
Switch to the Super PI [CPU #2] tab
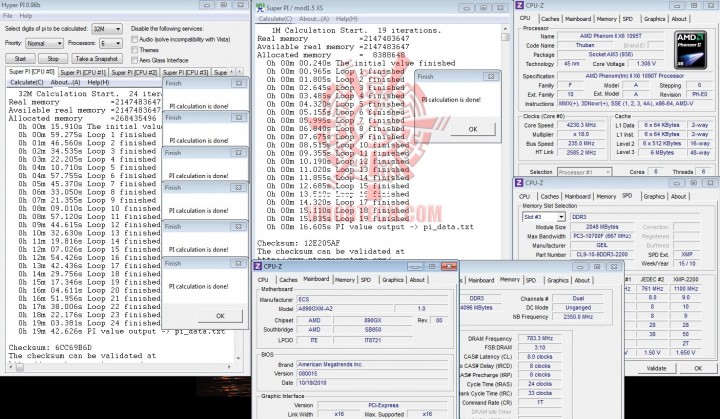click(134, 73)
